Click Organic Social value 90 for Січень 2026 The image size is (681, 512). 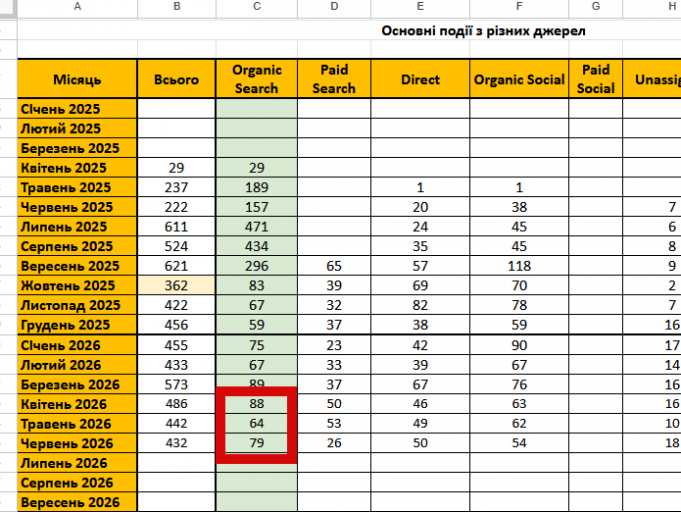(x=519, y=345)
